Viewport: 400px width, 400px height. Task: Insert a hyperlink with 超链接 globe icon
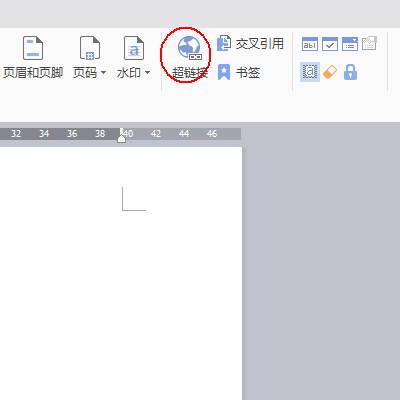(x=189, y=48)
